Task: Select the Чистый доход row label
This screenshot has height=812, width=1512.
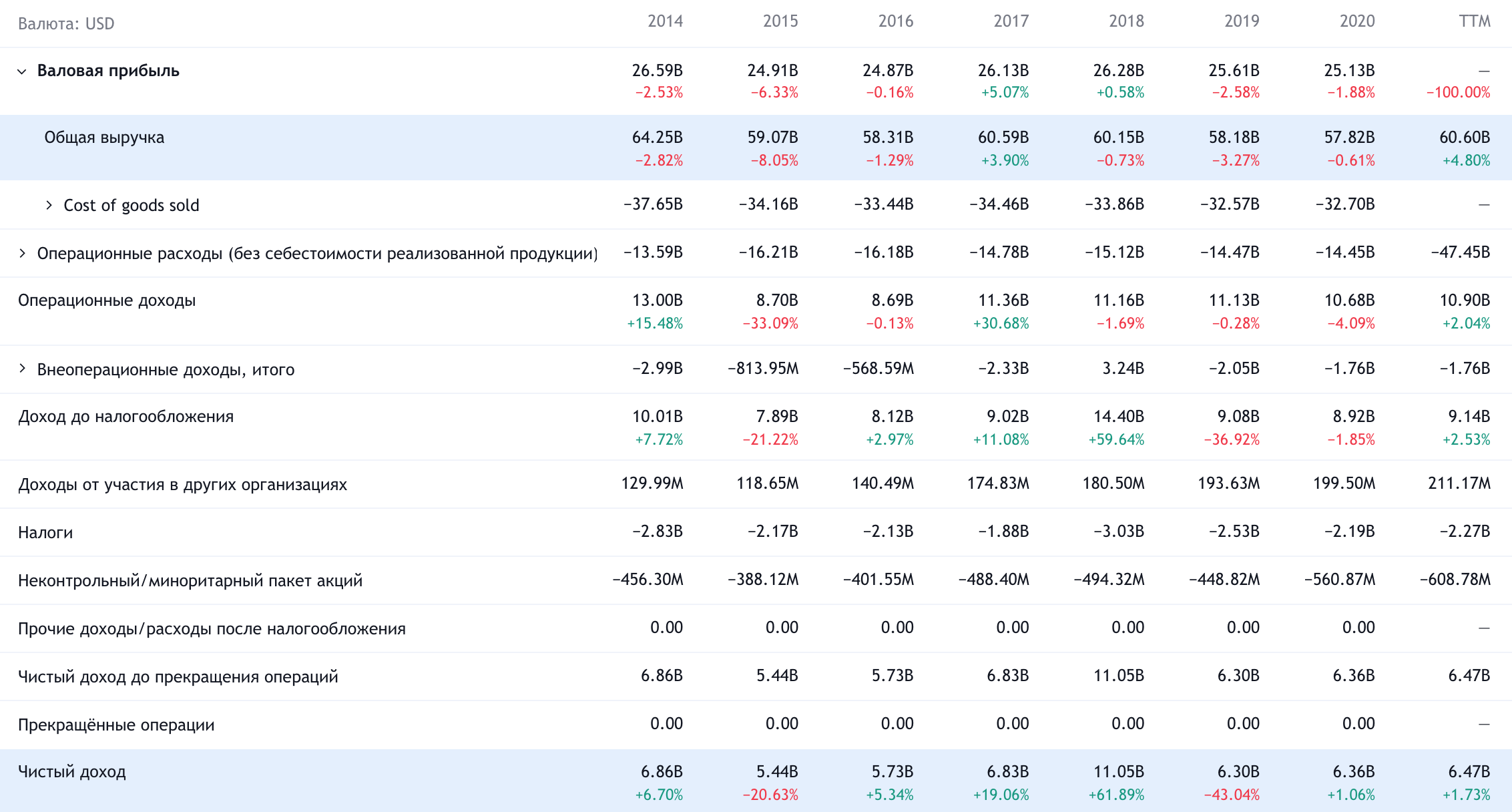Action: tap(72, 772)
